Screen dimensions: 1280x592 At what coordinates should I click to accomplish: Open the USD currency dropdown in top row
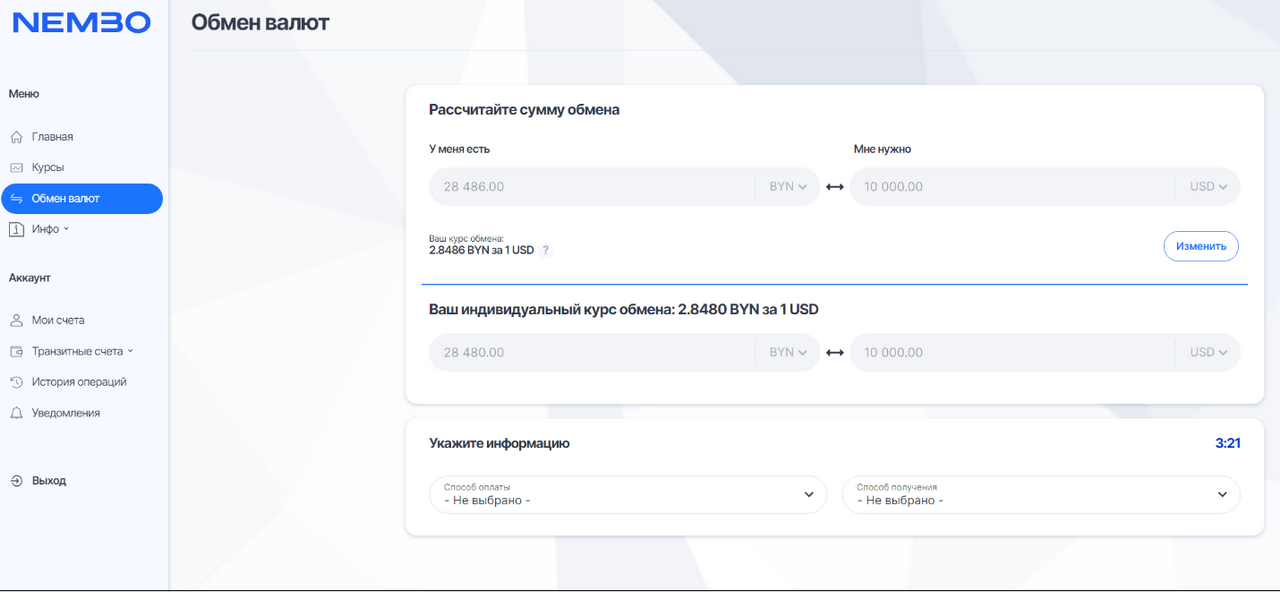[x=1208, y=187]
